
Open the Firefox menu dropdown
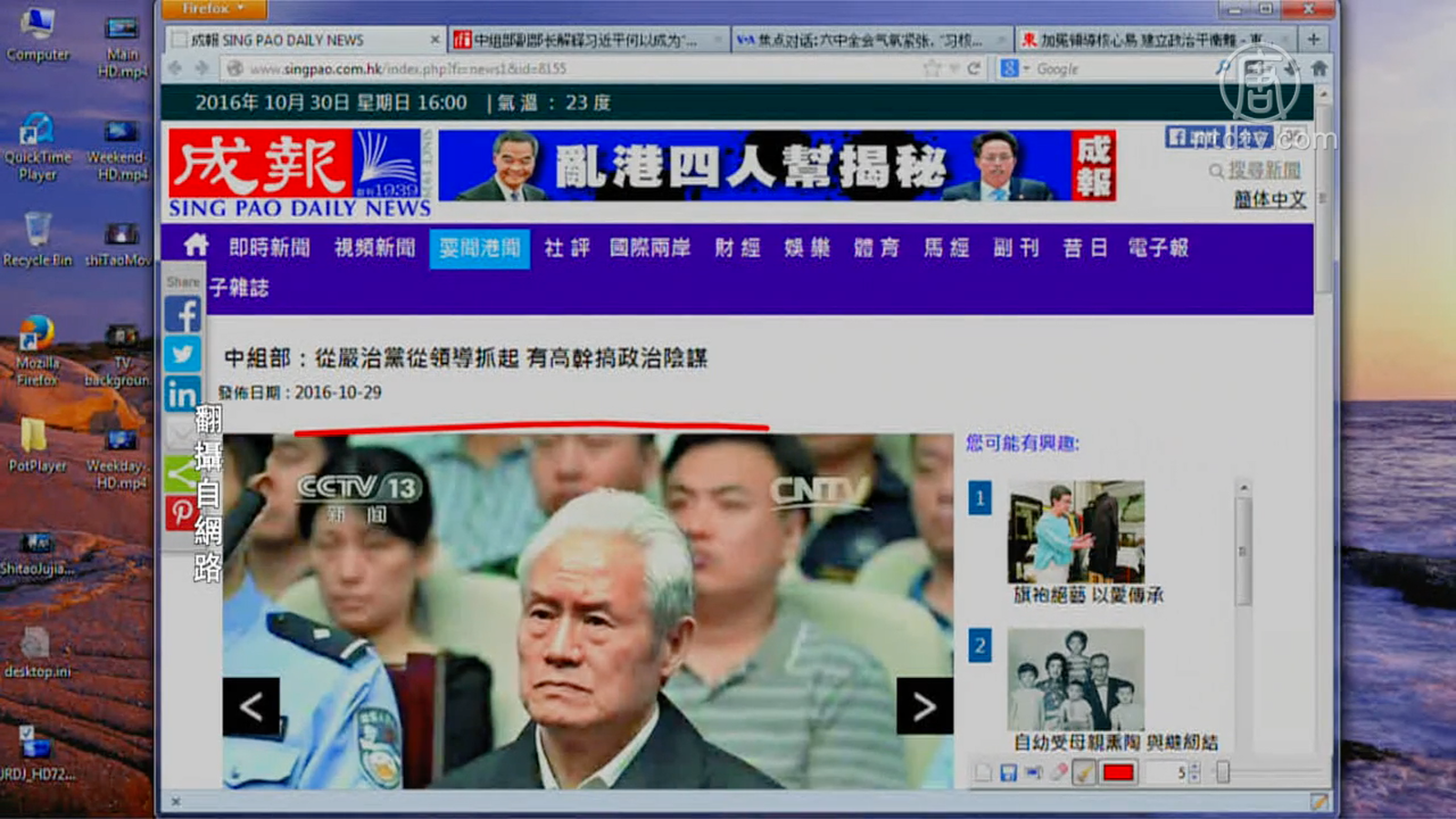[214, 9]
